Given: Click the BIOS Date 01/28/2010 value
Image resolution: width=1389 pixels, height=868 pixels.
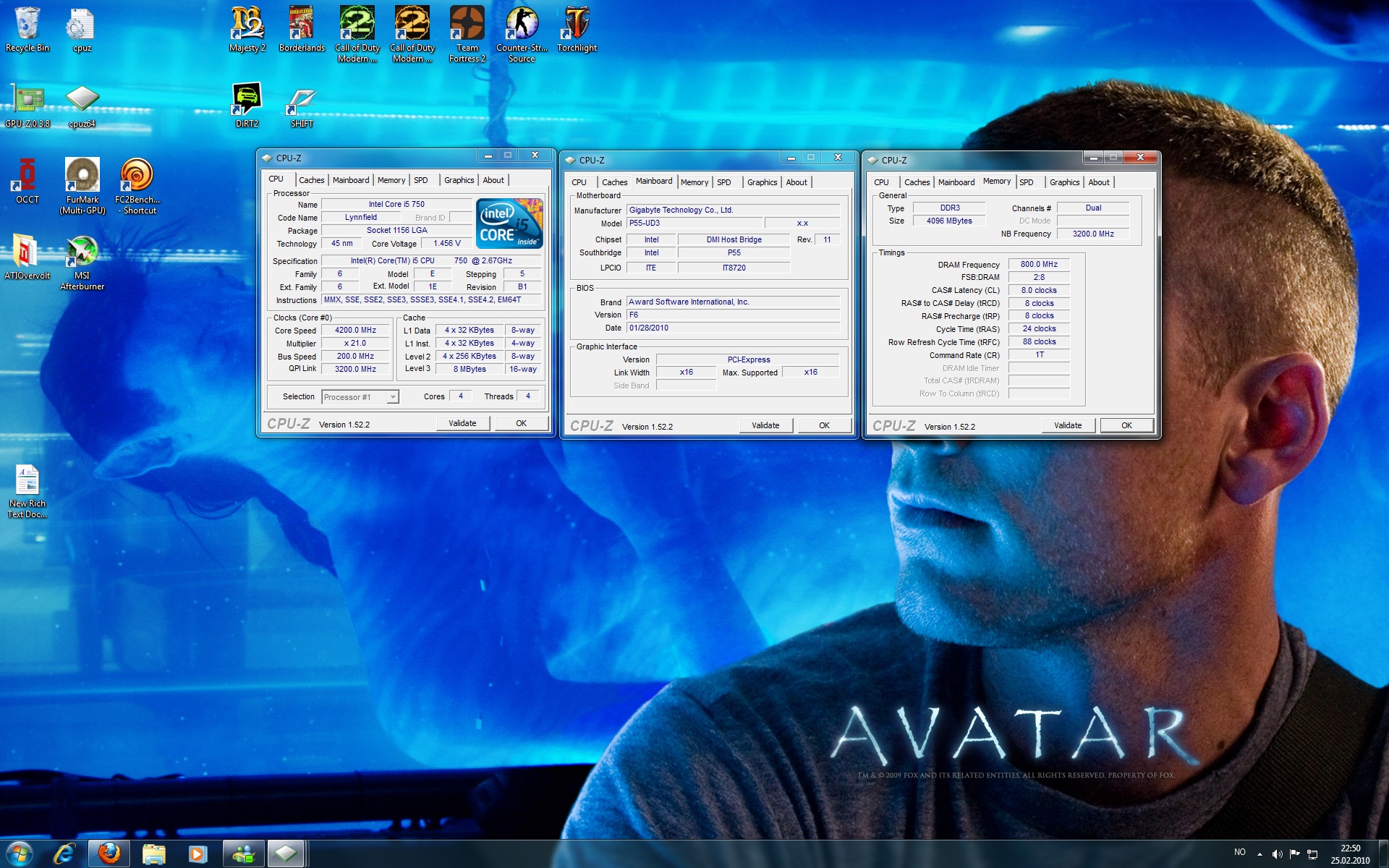Looking at the screenshot, I should 733,328.
